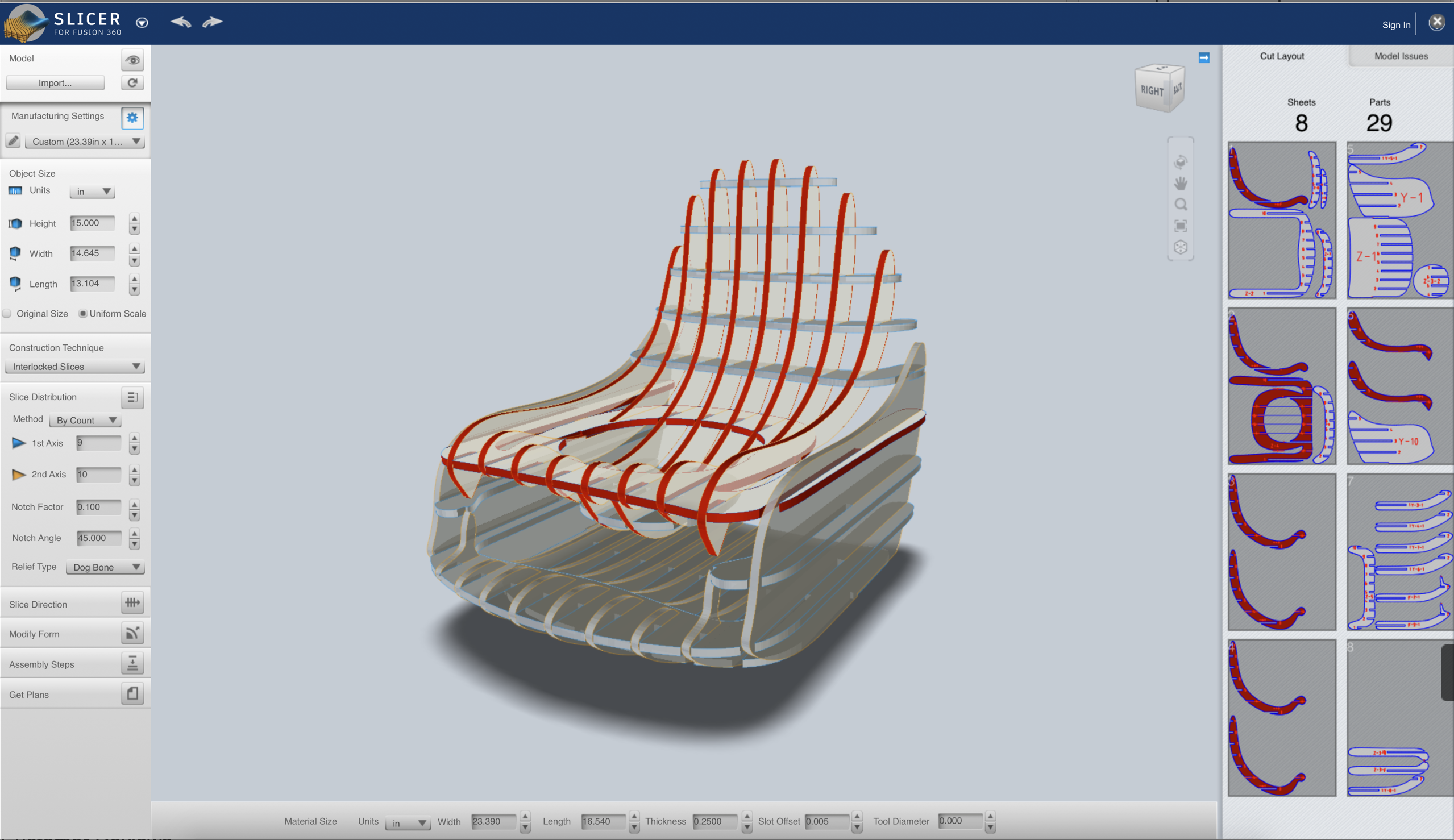The height and width of the screenshot is (840, 1454).
Task: Open Construction Technique Interlocked Slices dropdown
Action: [x=74, y=367]
